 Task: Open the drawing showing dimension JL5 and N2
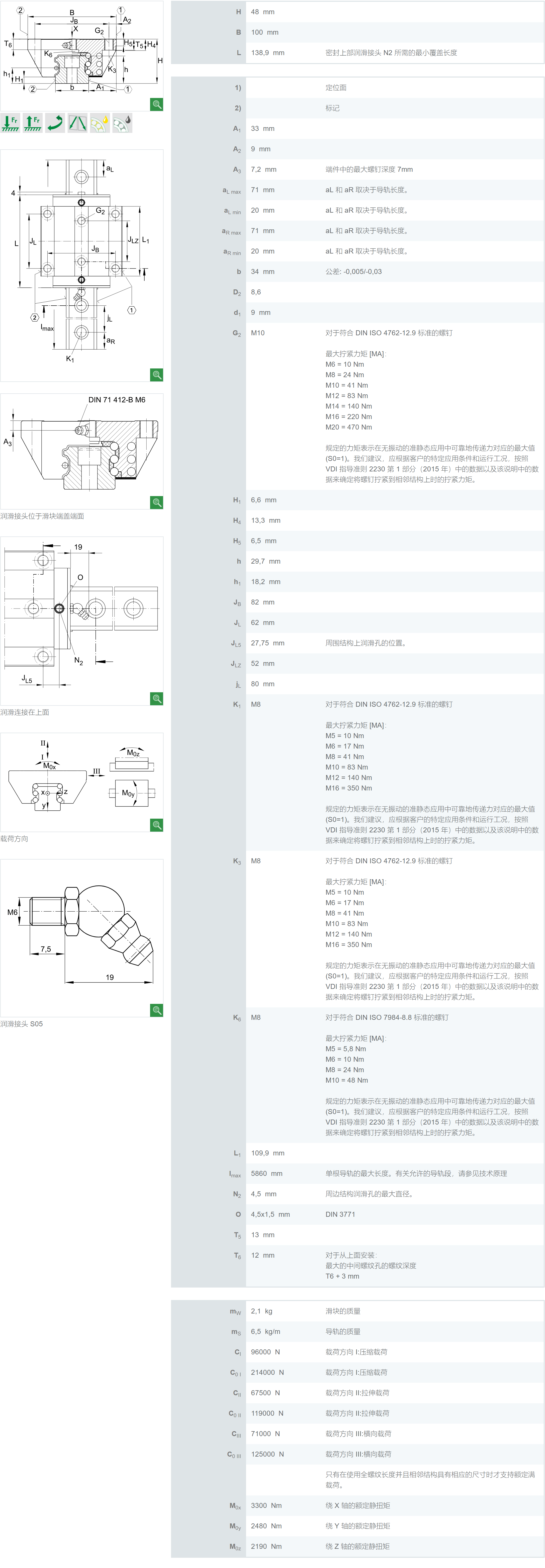(x=82, y=621)
